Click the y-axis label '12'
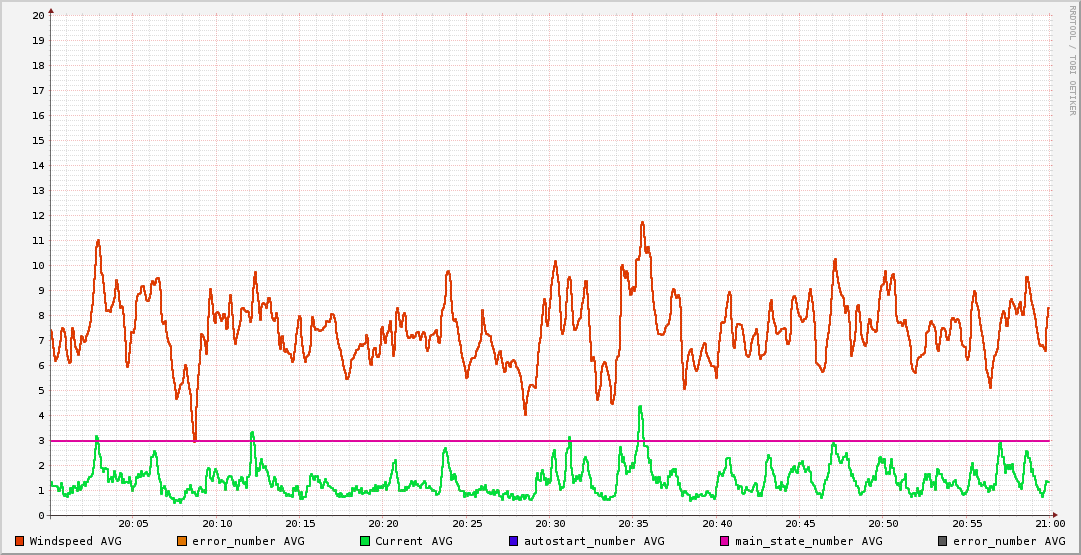The width and height of the screenshot is (1081, 555). pyautogui.click(x=39, y=215)
